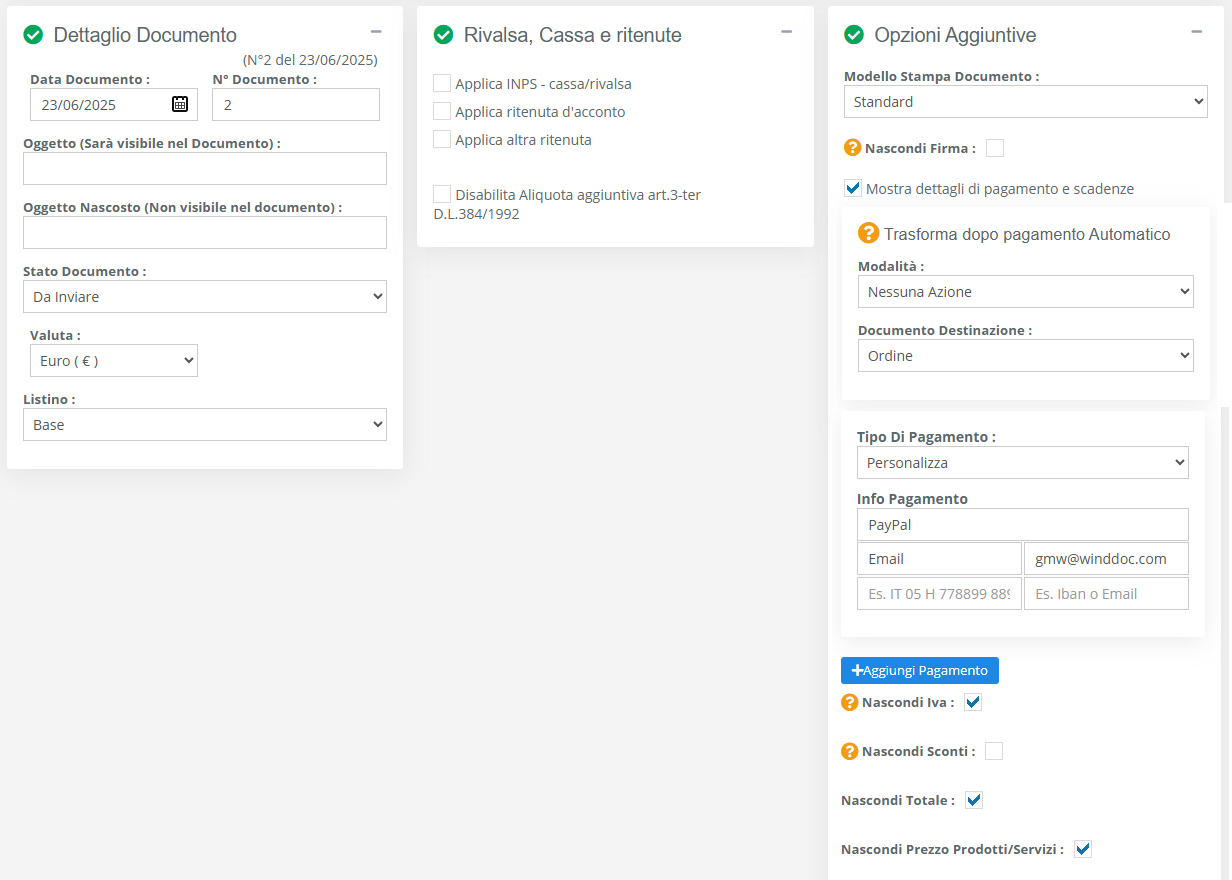Collapse the Dettaglio Documento panel

(376, 32)
